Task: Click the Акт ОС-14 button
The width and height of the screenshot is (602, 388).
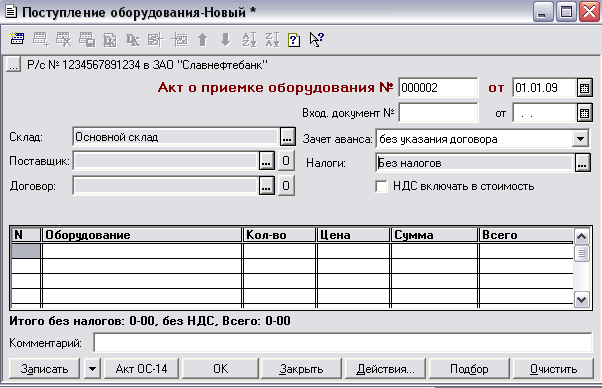Action: (x=141, y=369)
